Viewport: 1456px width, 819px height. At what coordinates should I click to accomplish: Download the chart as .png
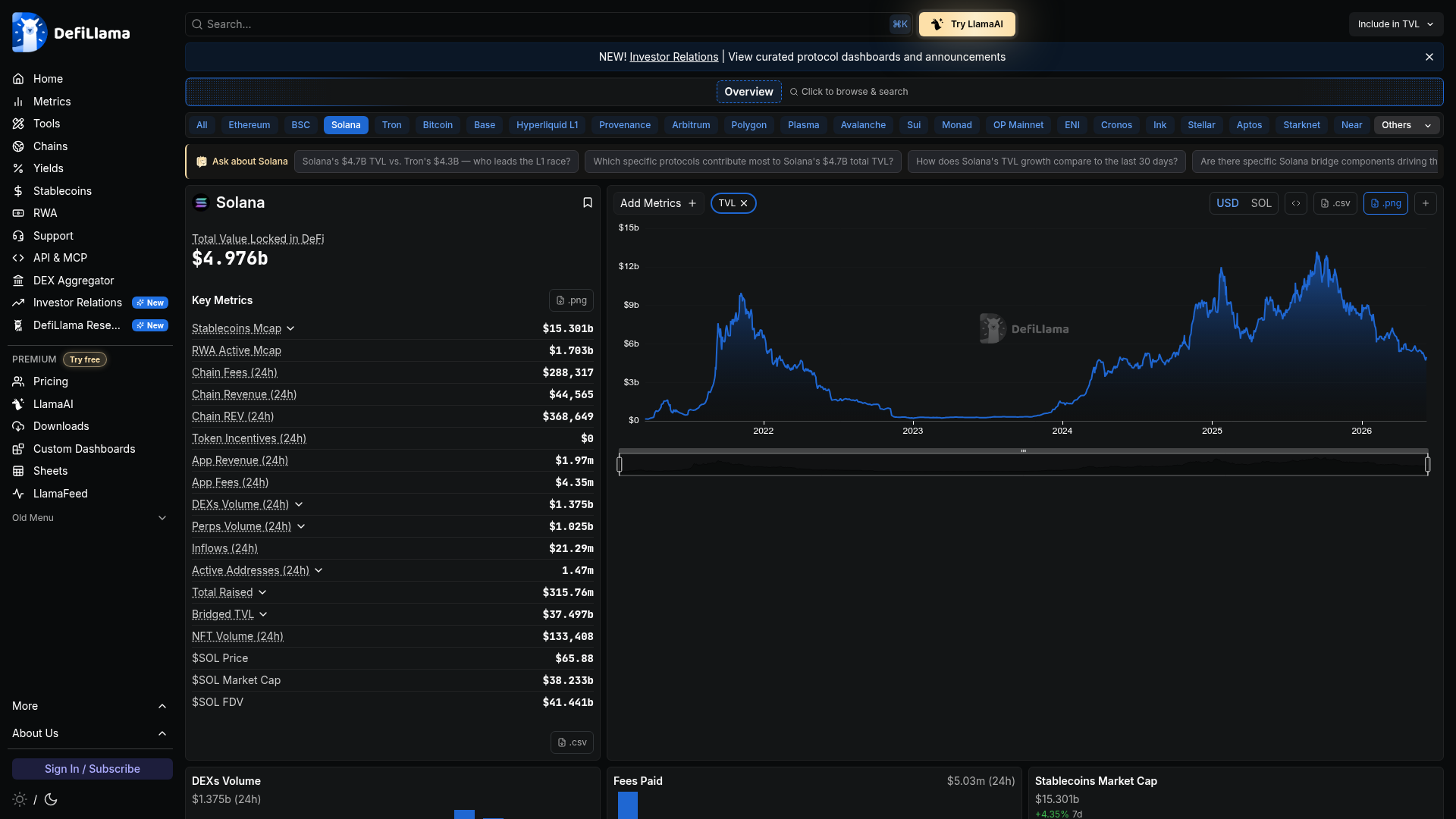pos(1385,203)
